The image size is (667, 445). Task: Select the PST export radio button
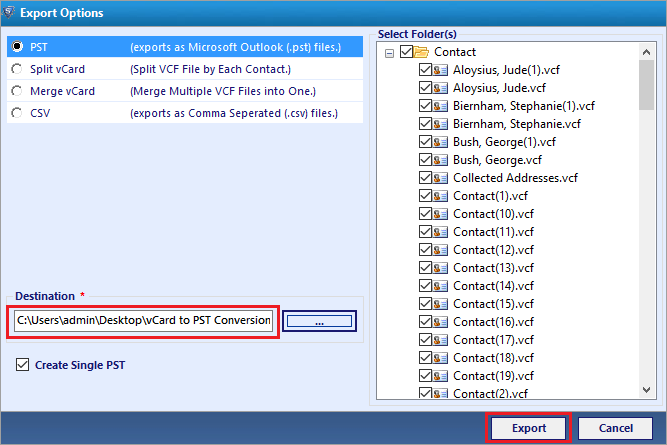click(17, 46)
